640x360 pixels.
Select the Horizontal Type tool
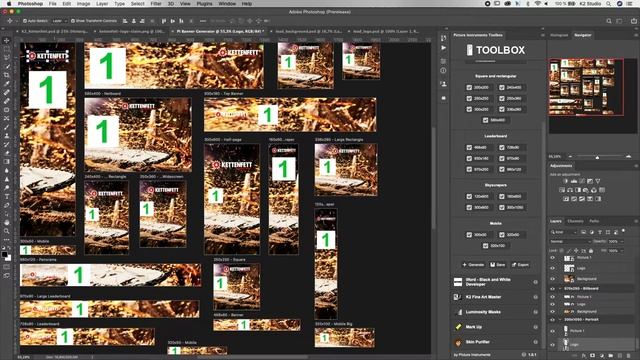click(7, 196)
